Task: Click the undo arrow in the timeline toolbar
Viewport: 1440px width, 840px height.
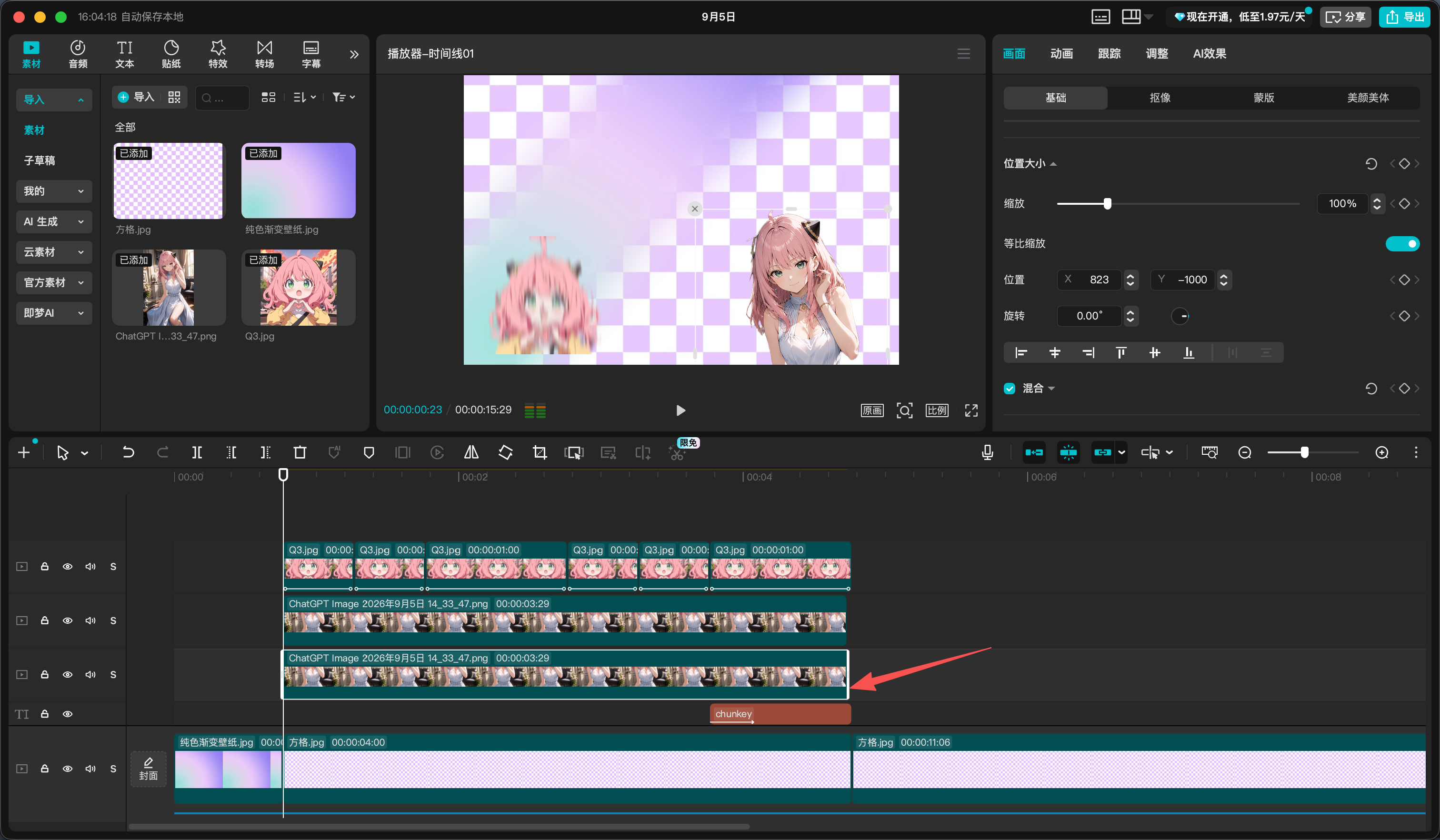Action: coord(128,452)
